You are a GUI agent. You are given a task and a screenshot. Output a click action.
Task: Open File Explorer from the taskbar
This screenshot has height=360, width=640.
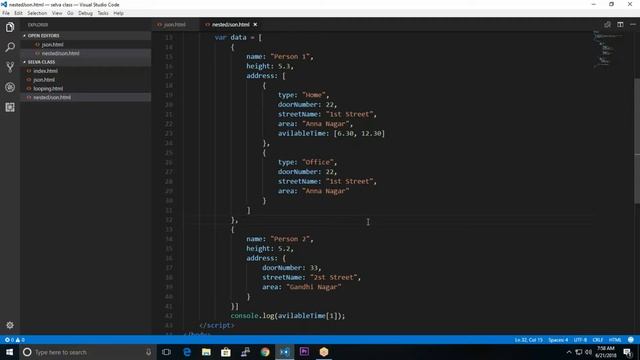206,352
